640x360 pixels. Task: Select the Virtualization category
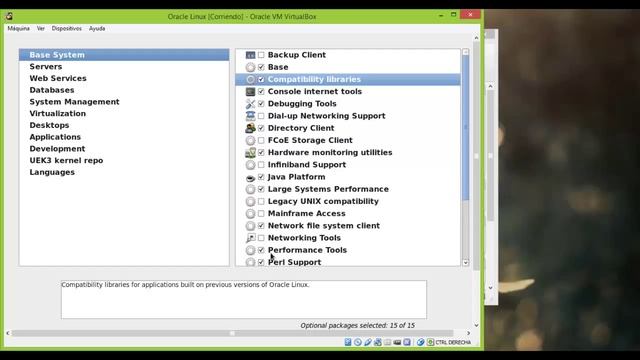click(124, 113)
